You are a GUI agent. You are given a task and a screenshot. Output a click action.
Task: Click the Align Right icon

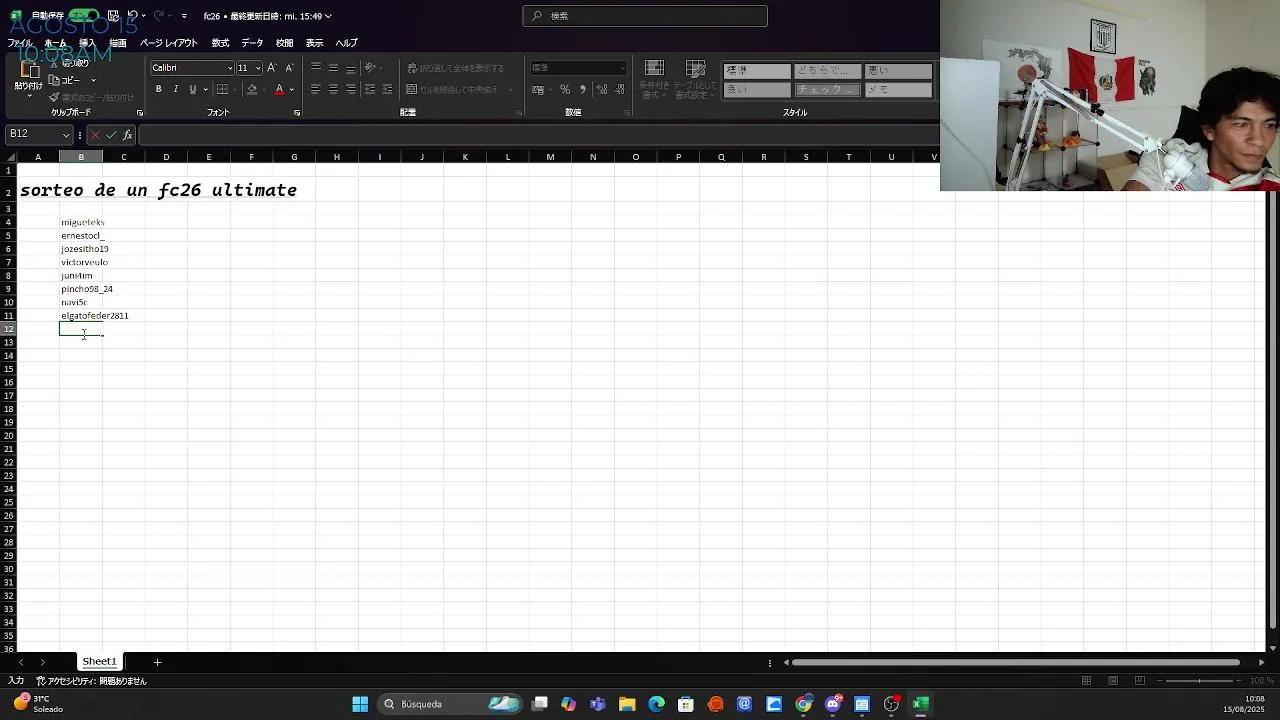350,89
